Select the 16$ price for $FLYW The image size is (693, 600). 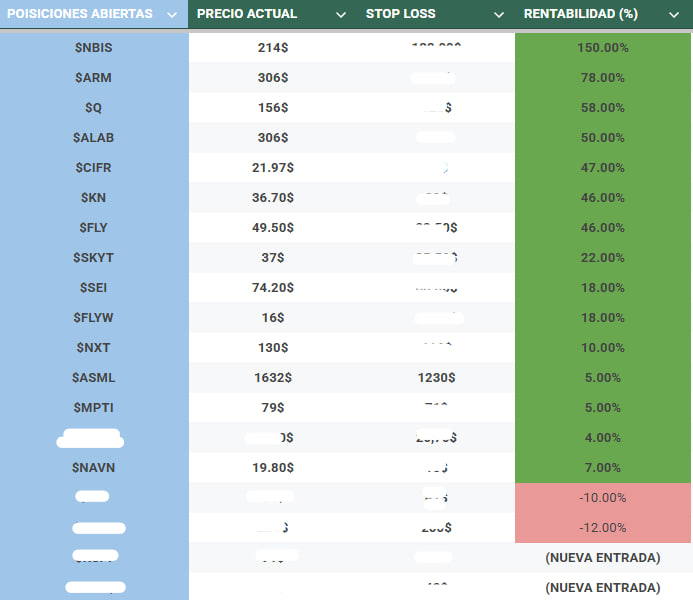273,318
